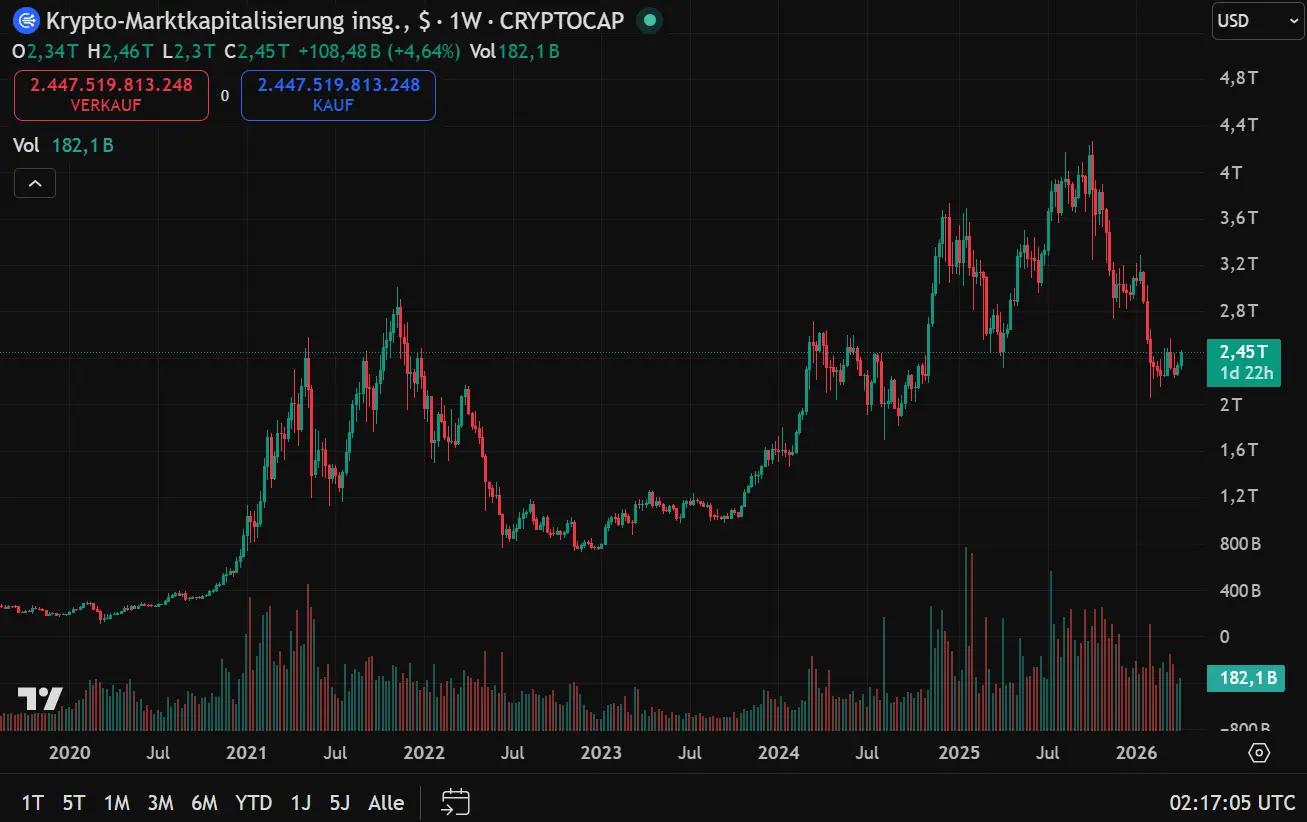This screenshot has height=822, width=1307.
Task: Select the YTD range
Action: [x=253, y=802]
